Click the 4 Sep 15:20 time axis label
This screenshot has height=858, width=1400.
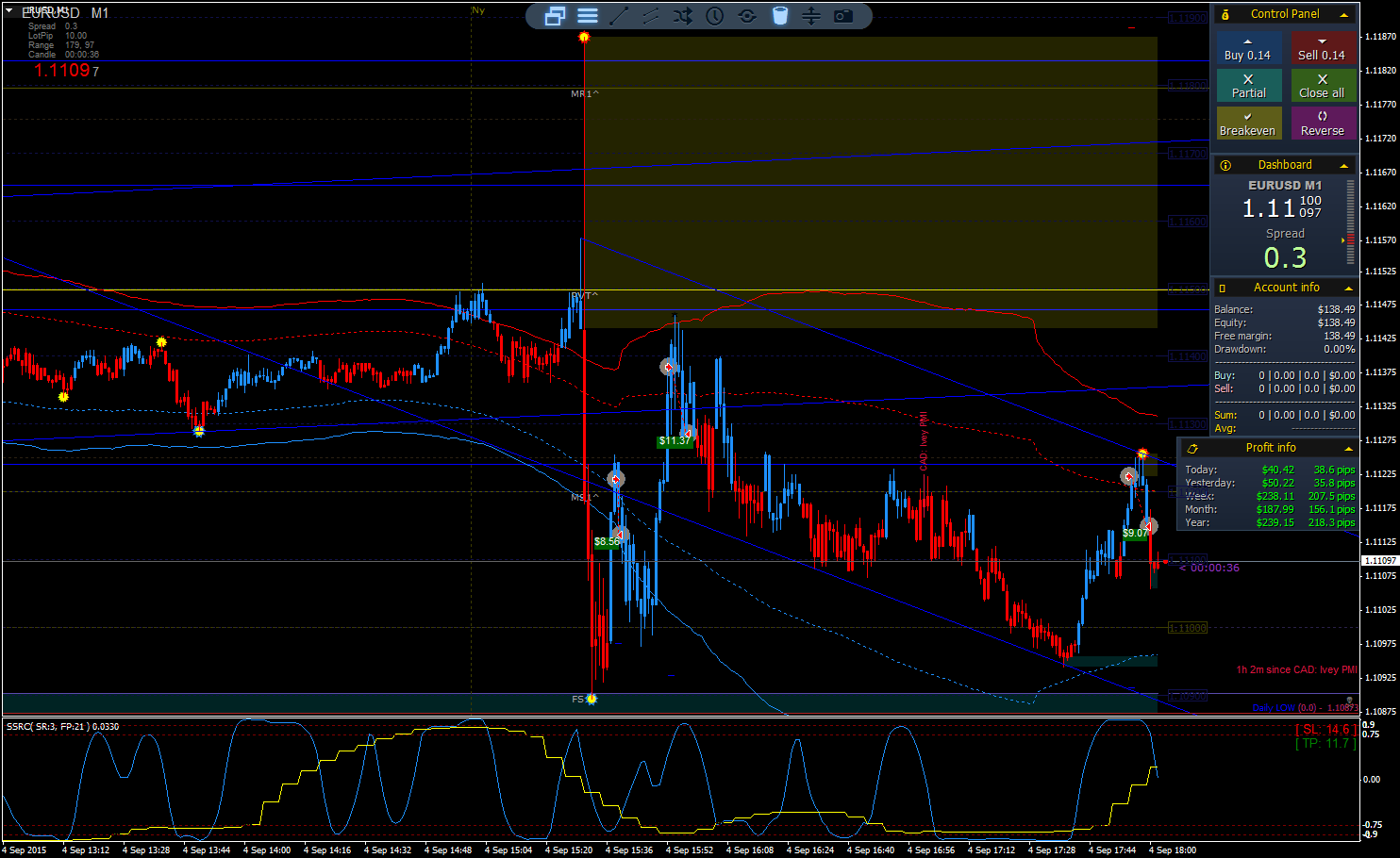pos(569,850)
